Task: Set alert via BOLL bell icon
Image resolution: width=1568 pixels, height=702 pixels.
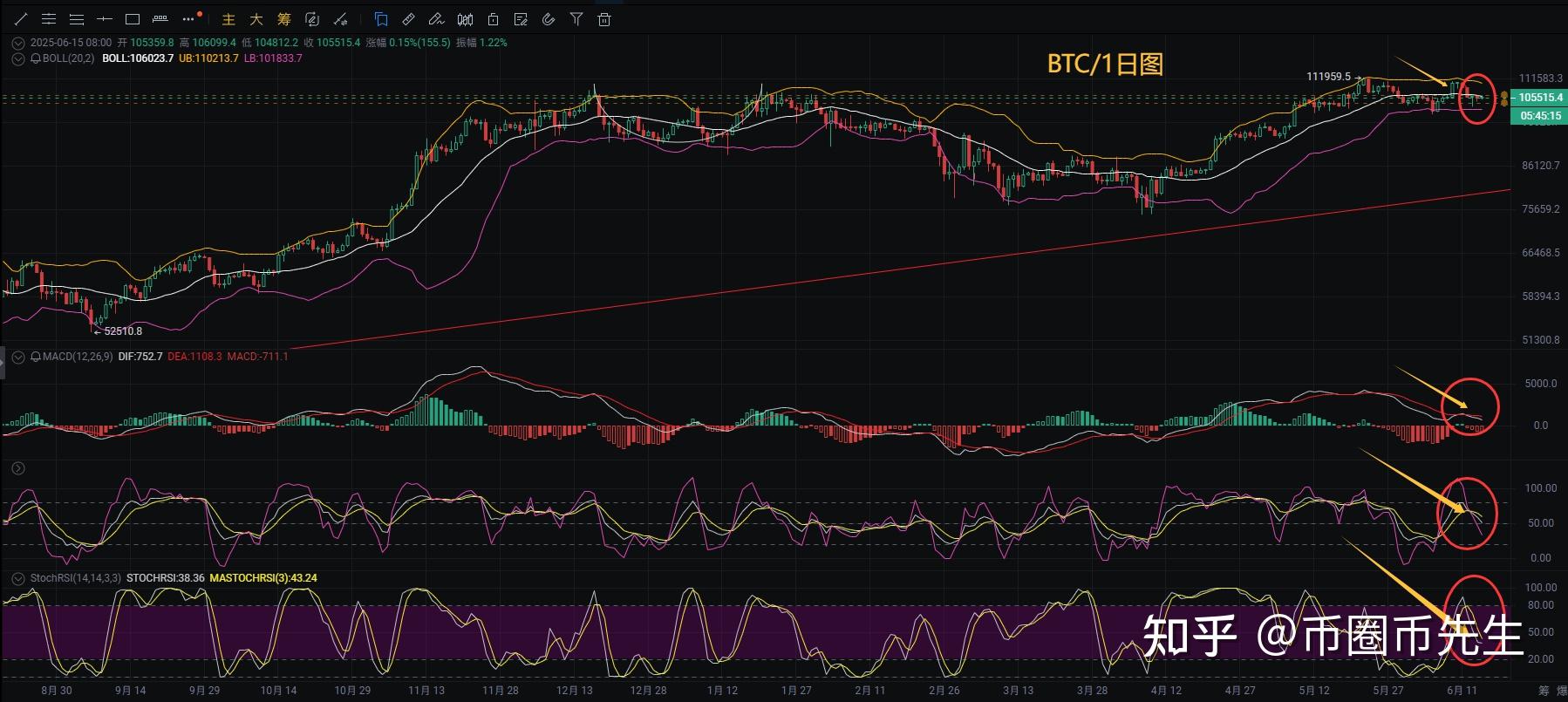Action: [36, 58]
